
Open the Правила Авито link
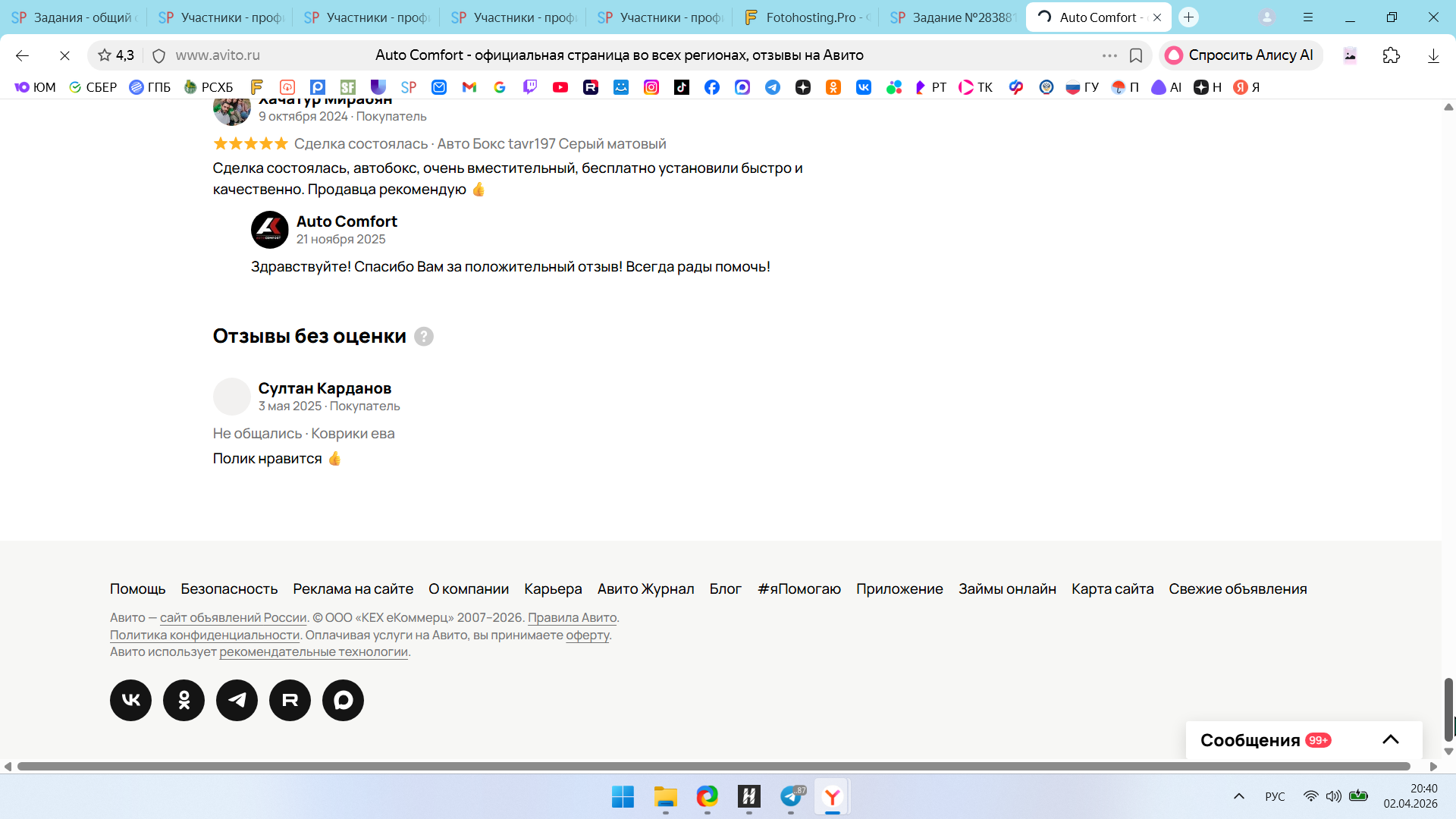click(x=572, y=617)
